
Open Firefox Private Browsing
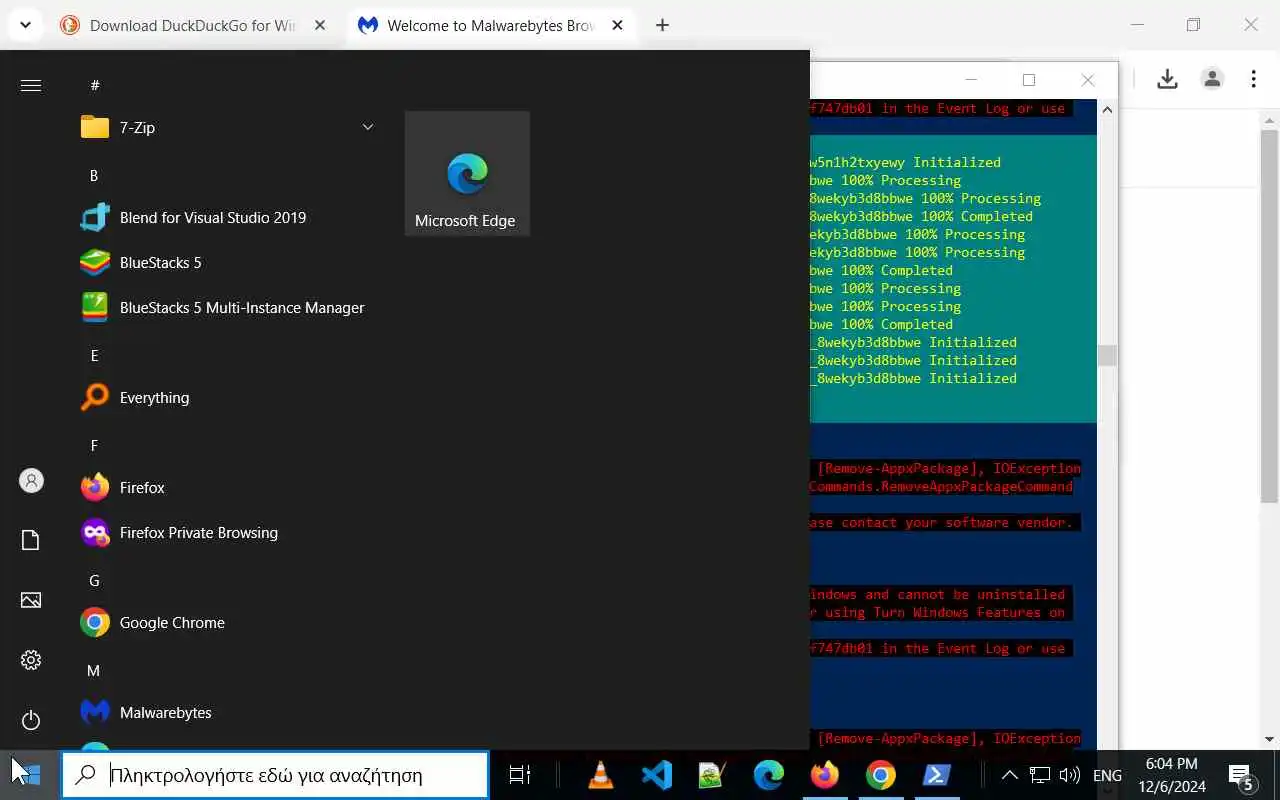tap(228, 532)
